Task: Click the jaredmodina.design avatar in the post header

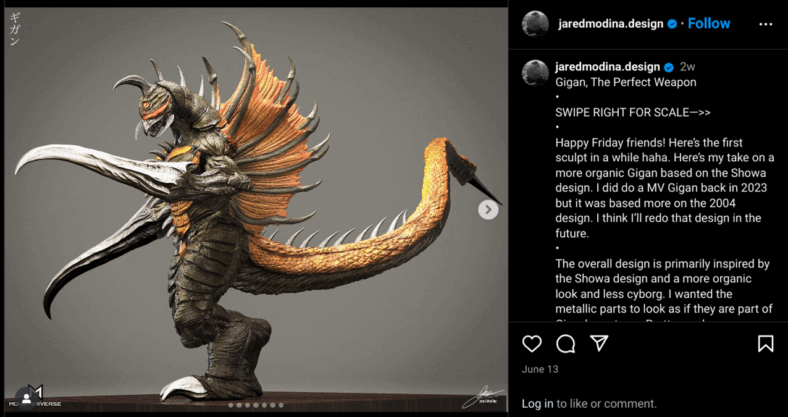Action: pyautogui.click(x=535, y=24)
